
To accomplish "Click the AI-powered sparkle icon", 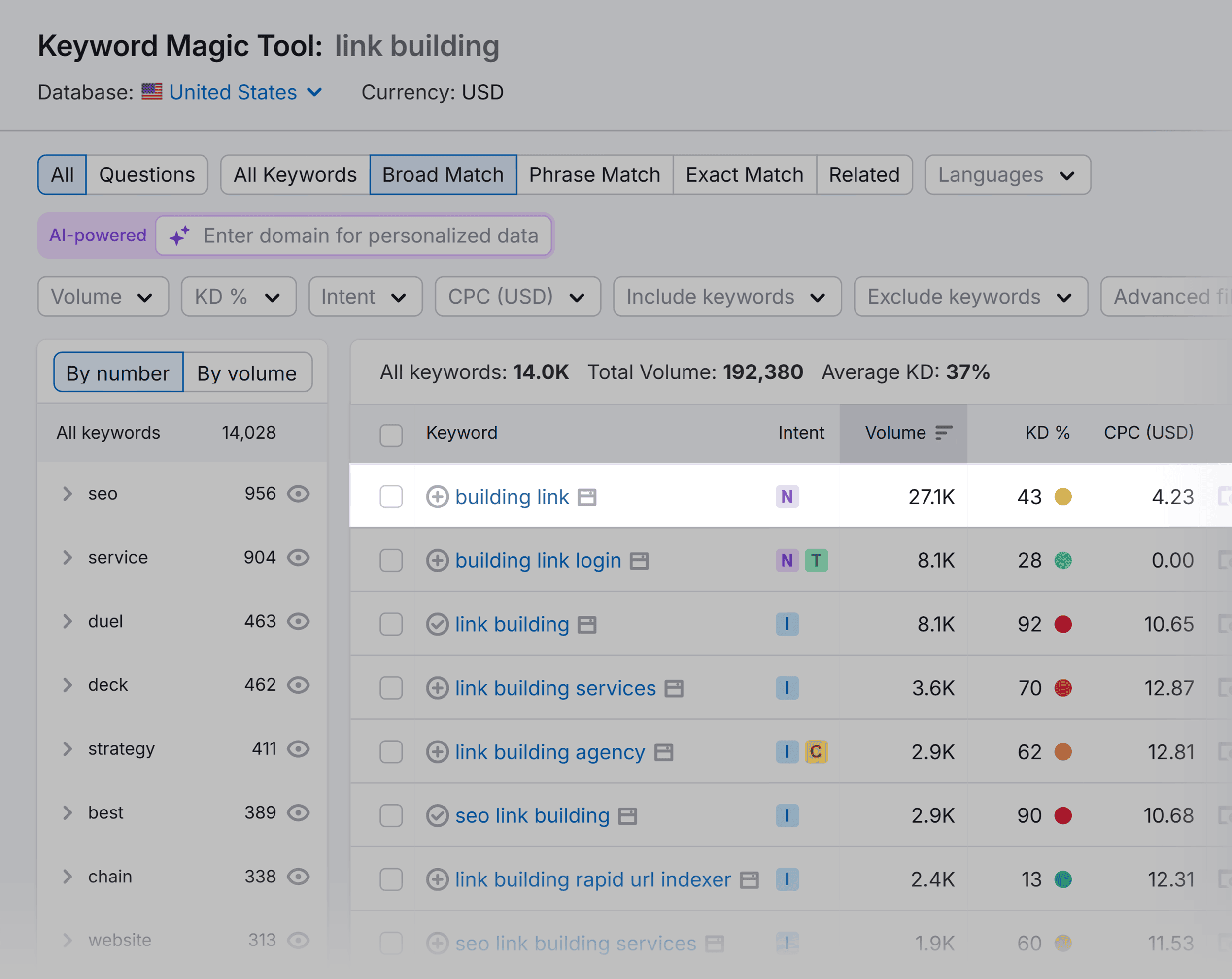I will 179,236.
